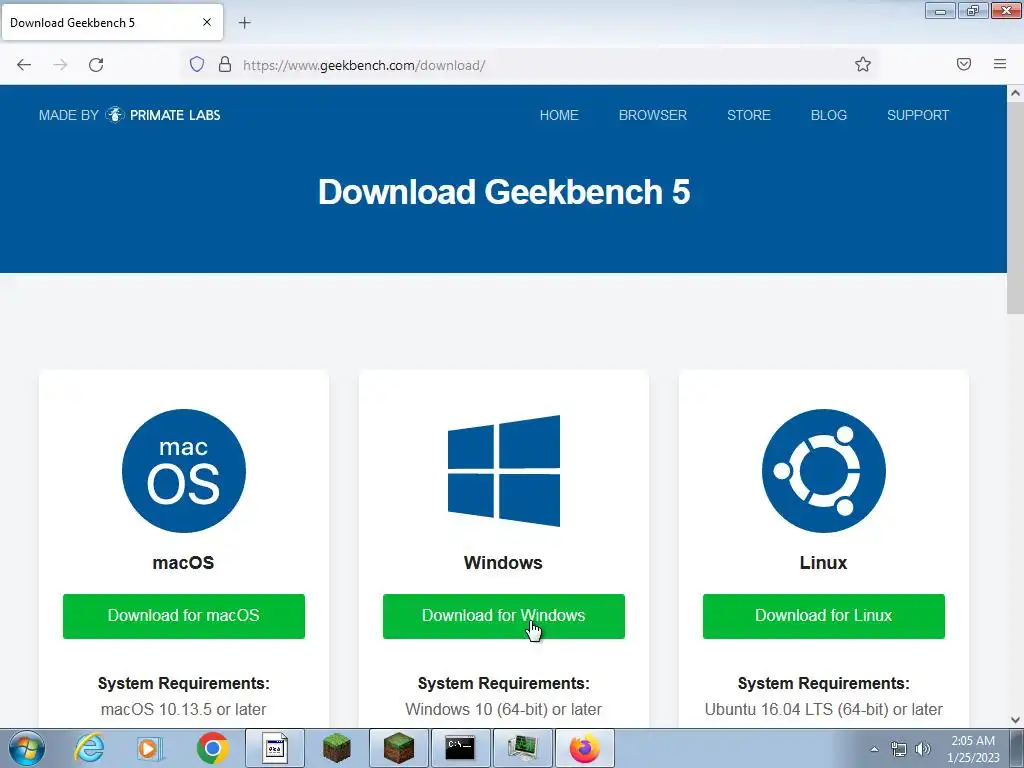Switch to Firefox taskbar icon

click(584, 748)
